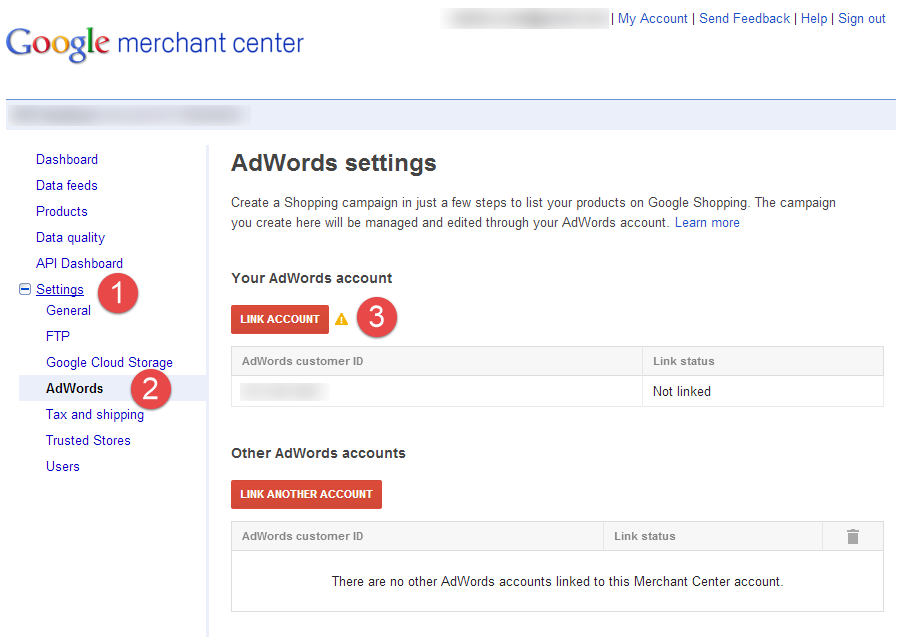902x637 pixels.
Task: Open the Help link
Action: (814, 18)
